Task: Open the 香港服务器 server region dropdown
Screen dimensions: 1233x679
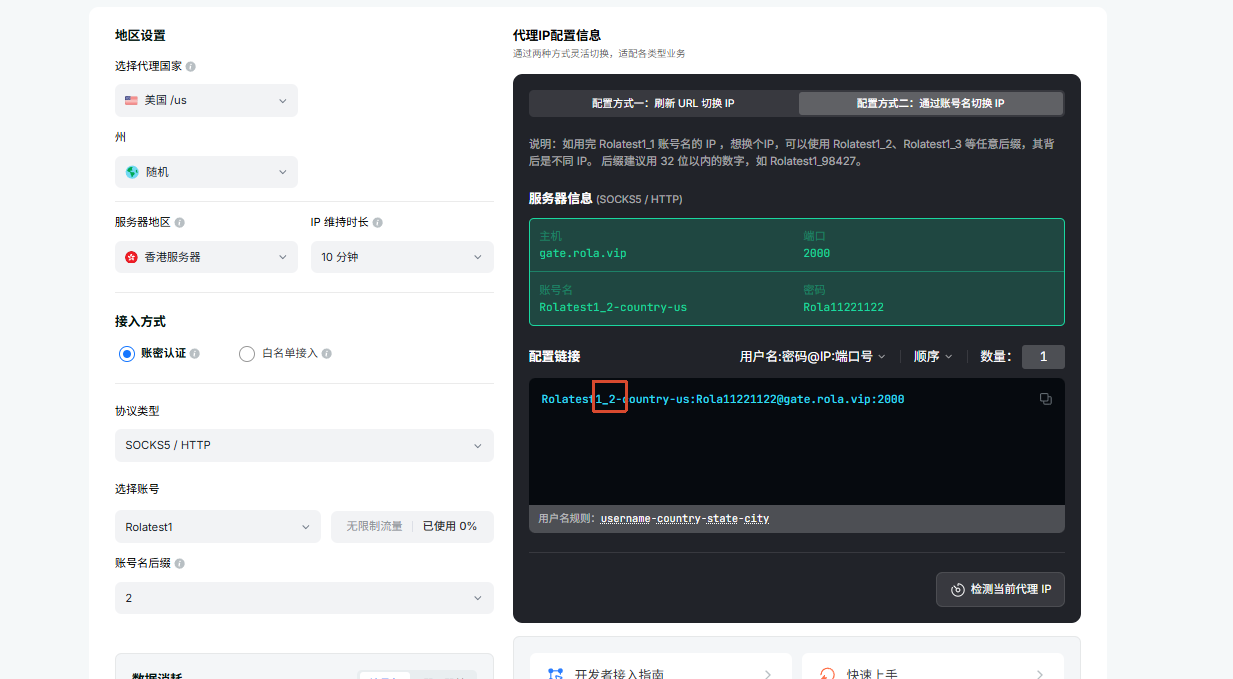Action: pyautogui.click(x=206, y=257)
